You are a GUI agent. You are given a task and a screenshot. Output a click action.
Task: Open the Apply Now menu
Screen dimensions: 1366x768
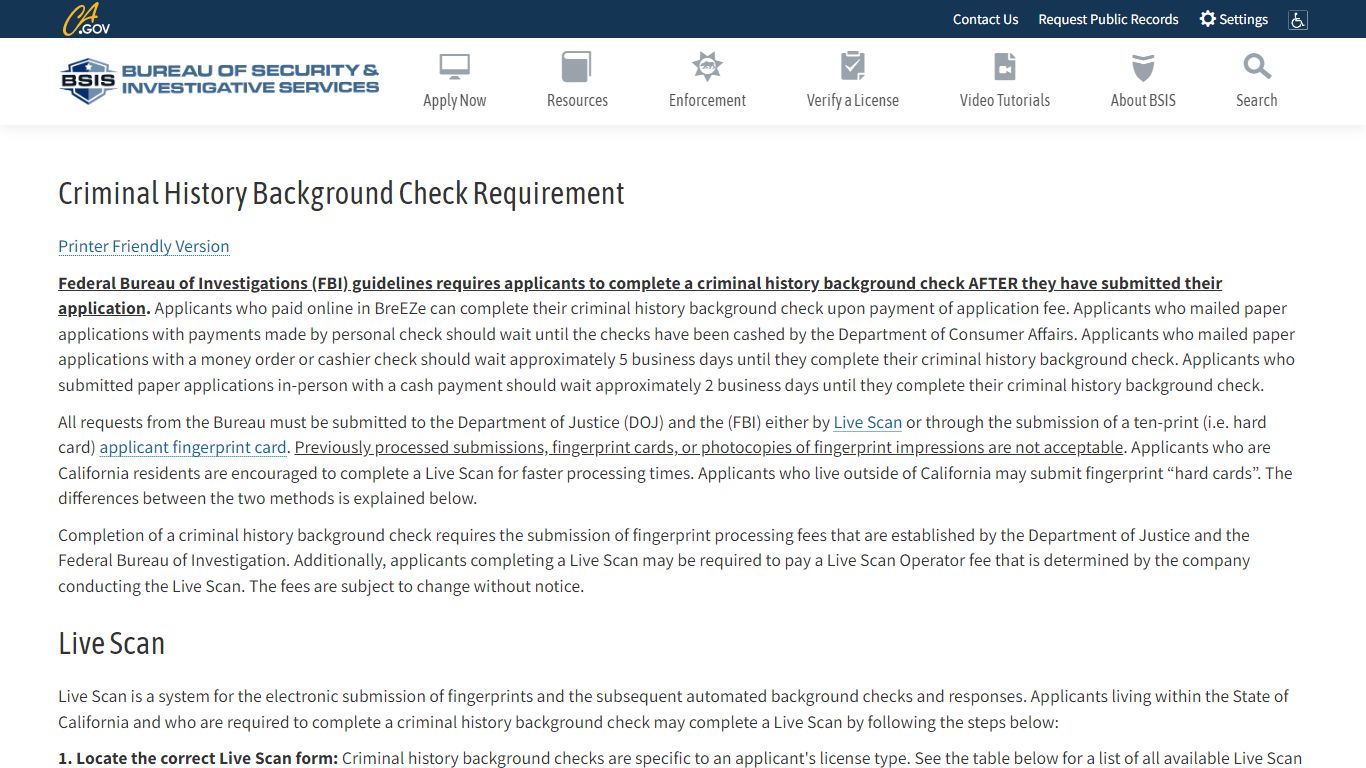click(x=455, y=100)
